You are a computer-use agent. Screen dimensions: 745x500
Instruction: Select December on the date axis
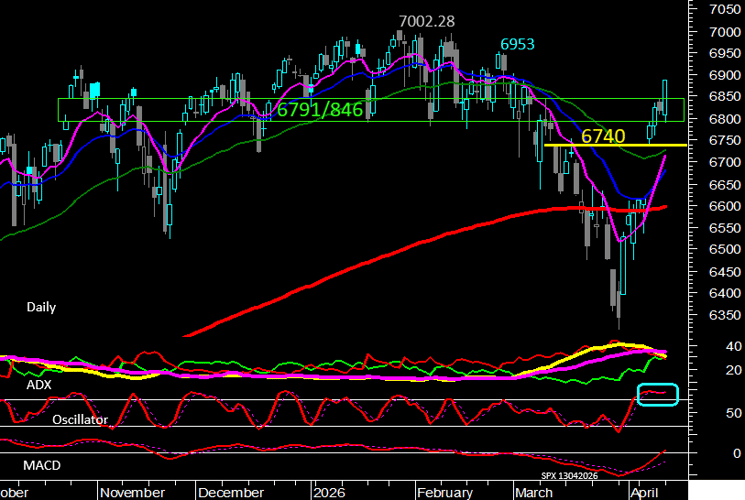pos(230,492)
